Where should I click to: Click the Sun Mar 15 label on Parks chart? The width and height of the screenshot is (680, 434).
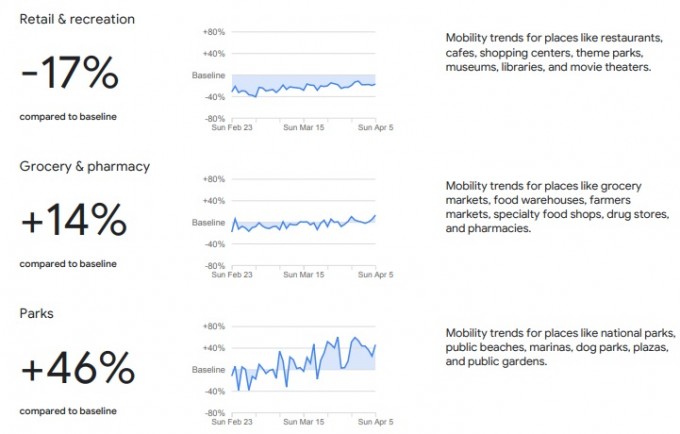tap(304, 422)
